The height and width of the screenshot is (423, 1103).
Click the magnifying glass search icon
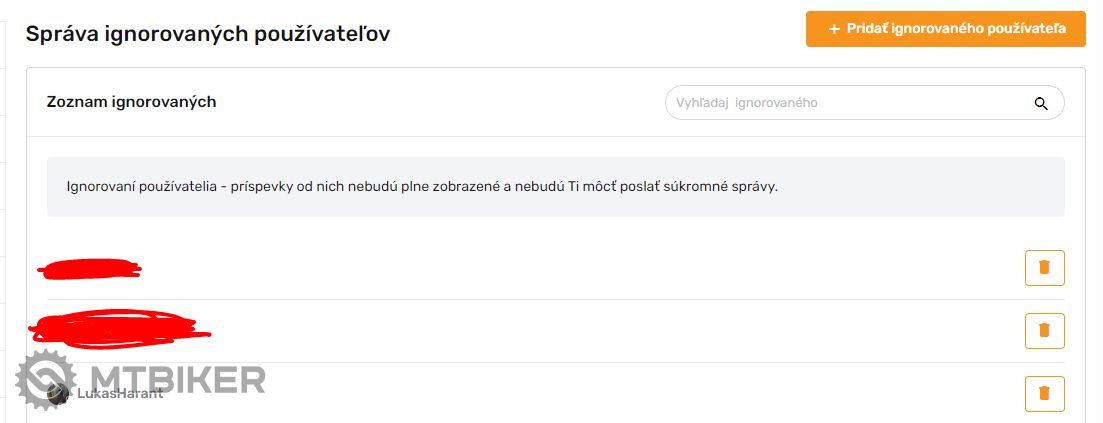(x=1041, y=103)
